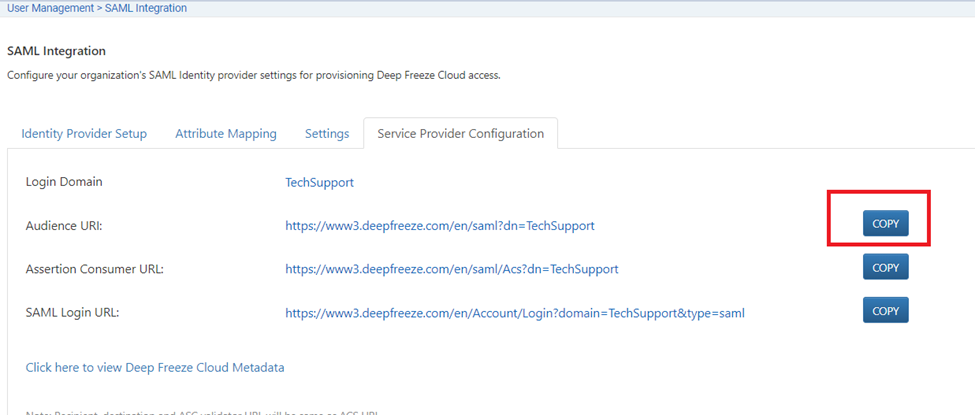Click the SAML Integration breadcrumb item
Image resolution: width=975 pixels, height=415 pixels.
146,8
